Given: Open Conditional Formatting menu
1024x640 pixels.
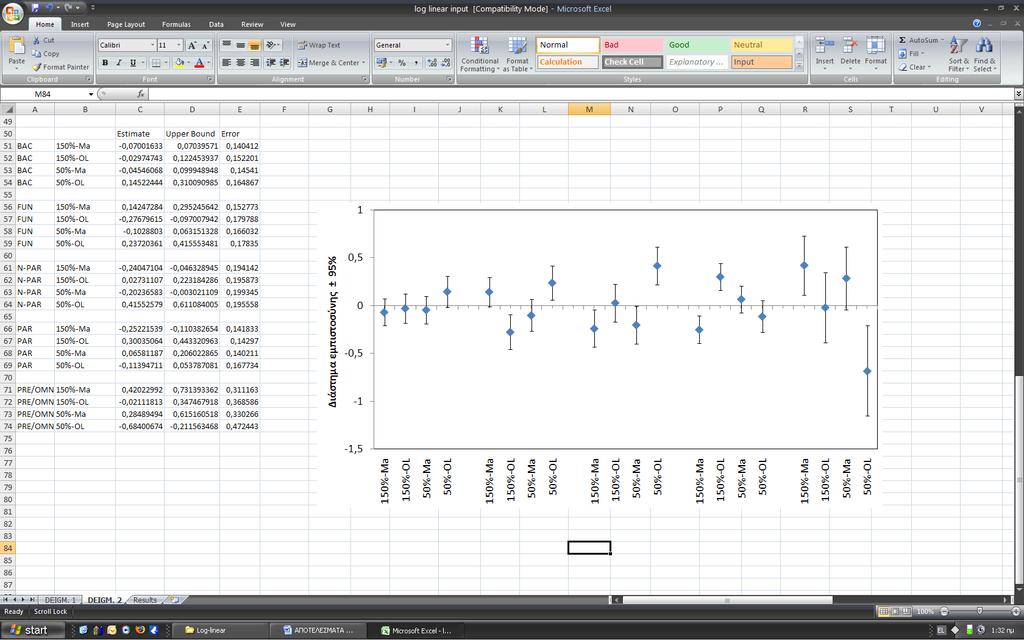Looking at the screenshot, I should [x=479, y=54].
